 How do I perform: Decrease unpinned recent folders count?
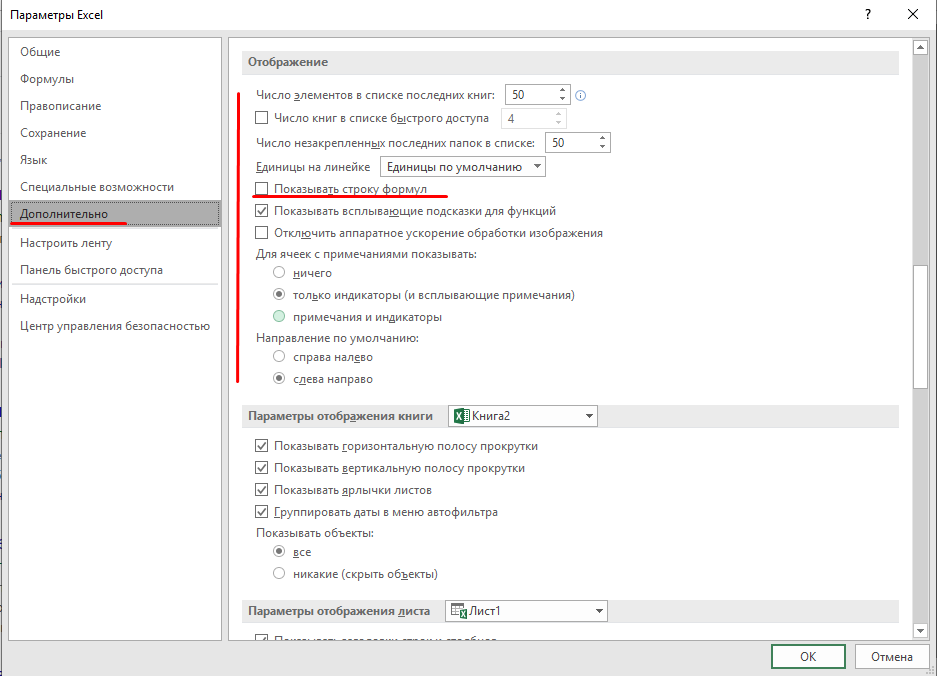(602, 146)
